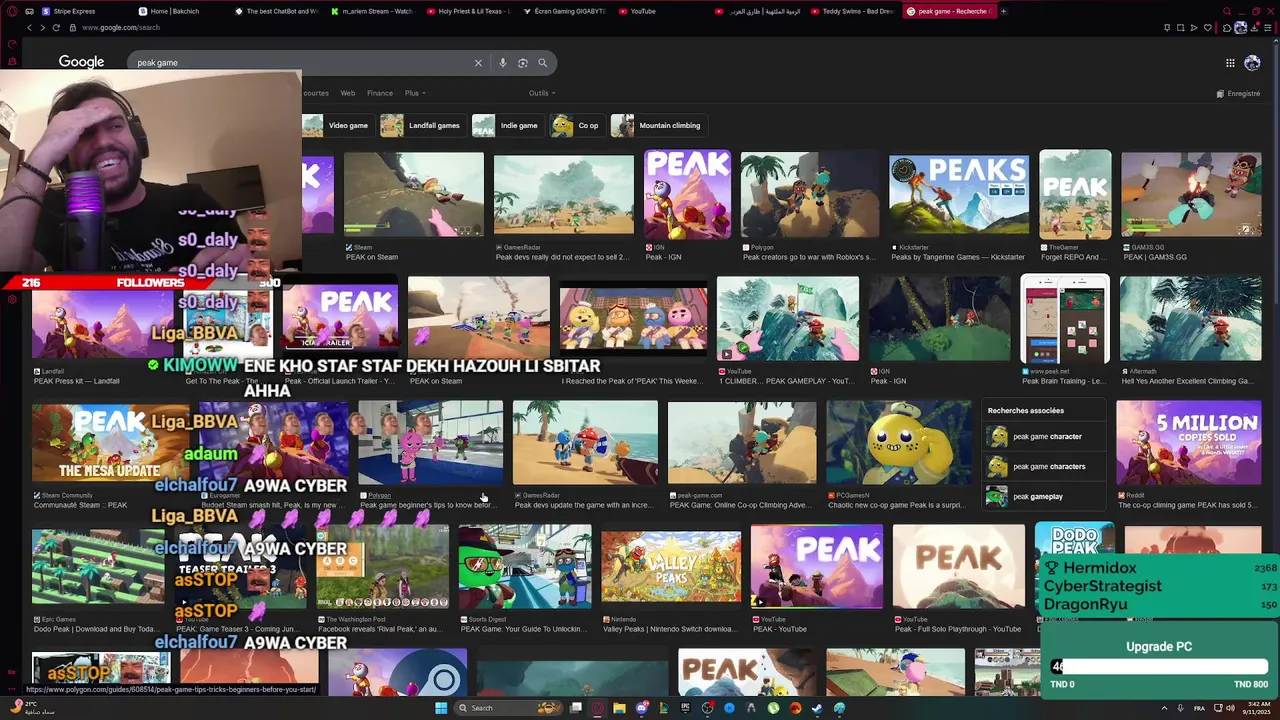Open the 'PEAK | GAM3S.GG' image

tap(1191, 195)
